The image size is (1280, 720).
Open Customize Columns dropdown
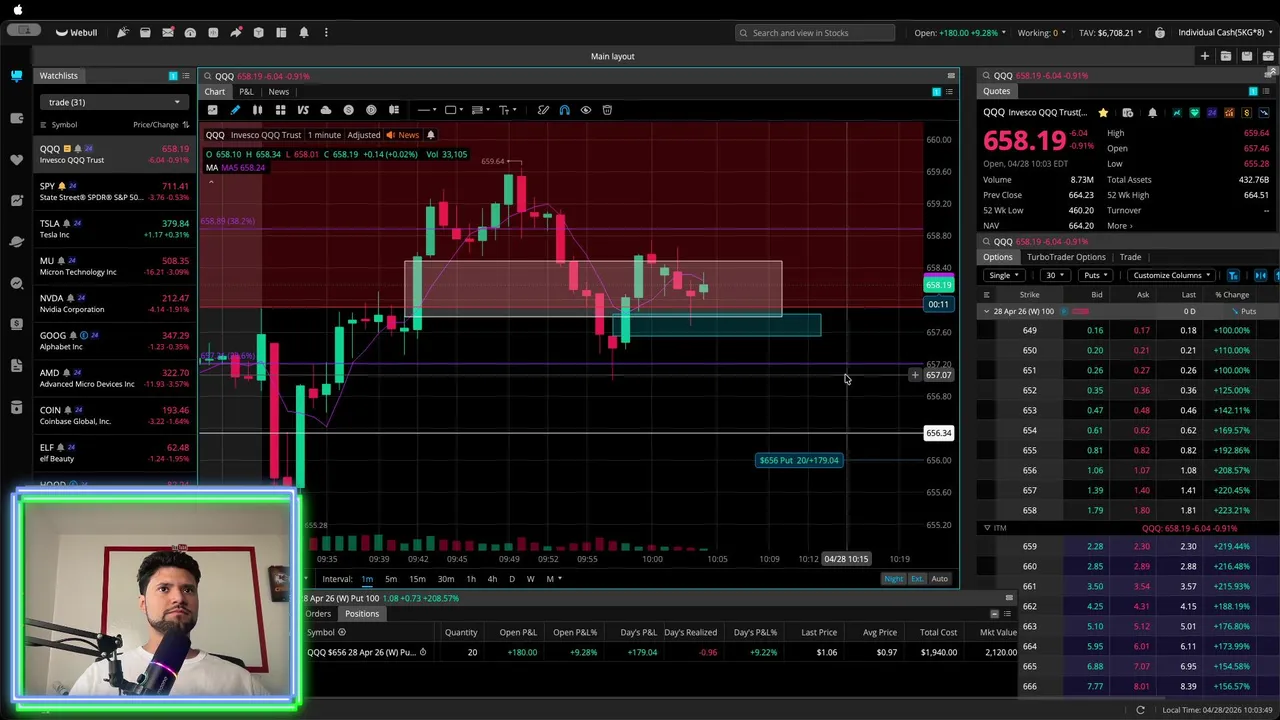[x=1171, y=275]
